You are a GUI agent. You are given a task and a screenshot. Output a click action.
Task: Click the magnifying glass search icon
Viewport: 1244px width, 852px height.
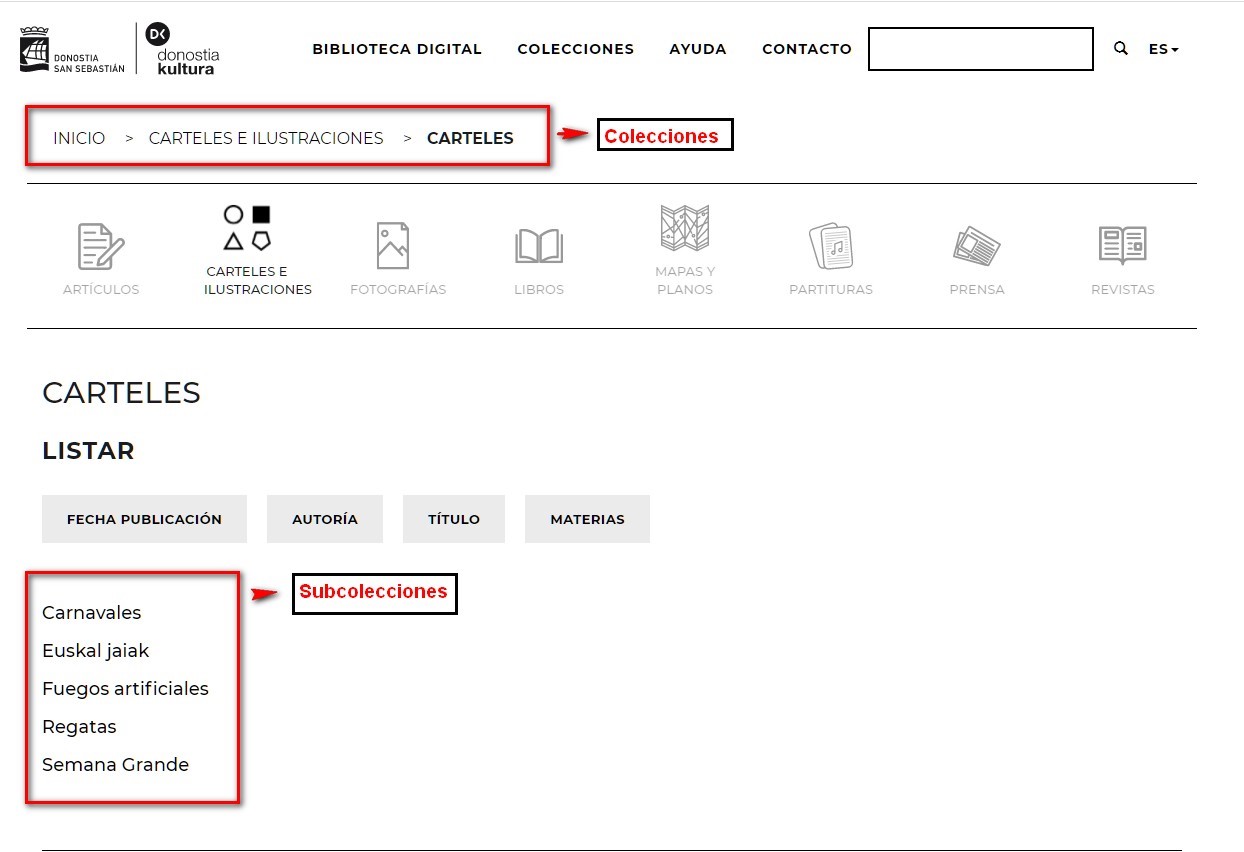click(1121, 48)
